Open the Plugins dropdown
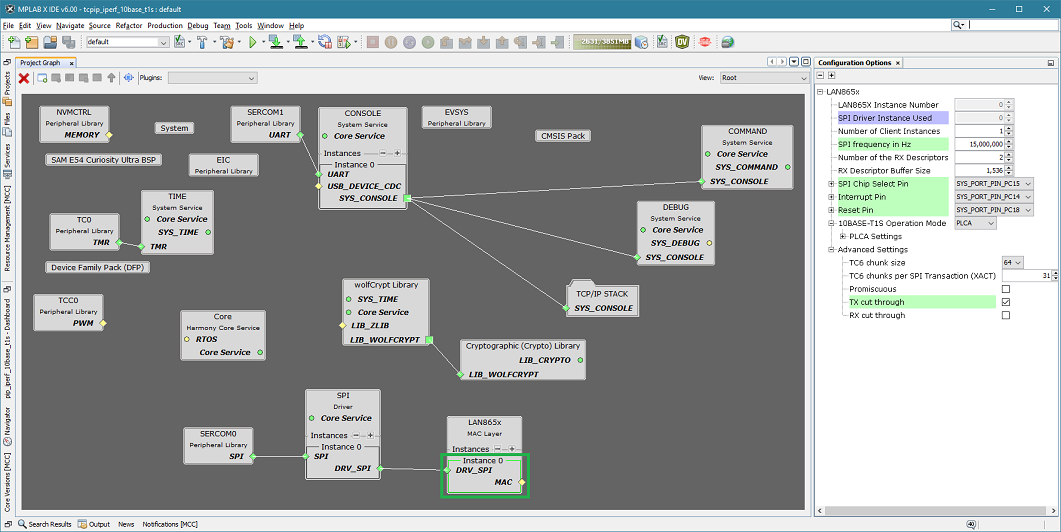Screen dimensions: 1061x532 212,78
